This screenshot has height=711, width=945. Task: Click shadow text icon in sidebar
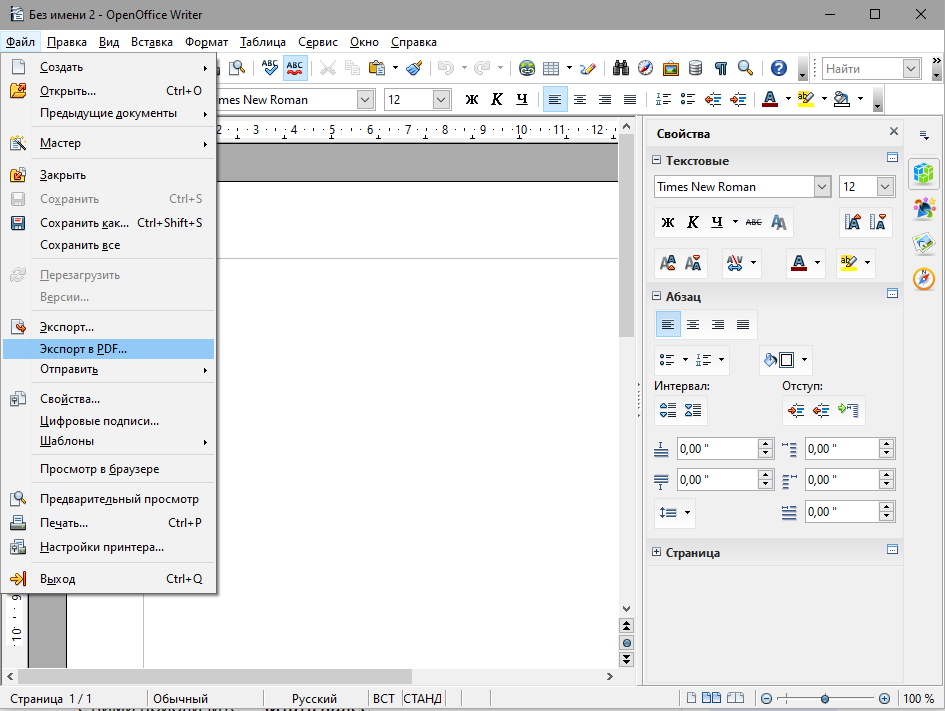point(779,222)
